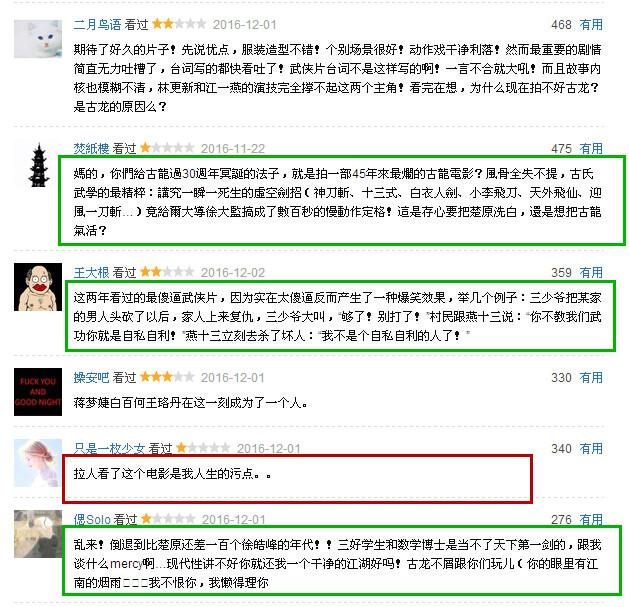Click the three-star rating of 操安吧's review

(167, 377)
